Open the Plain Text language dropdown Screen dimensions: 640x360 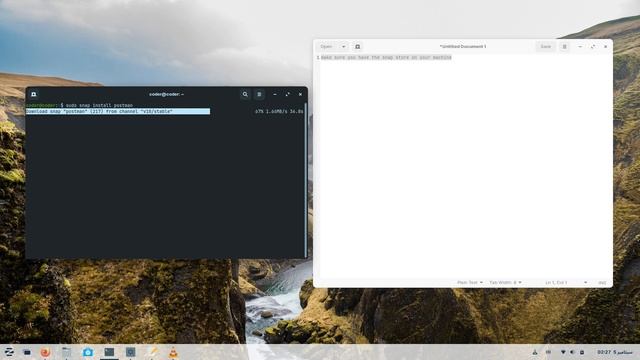coord(470,282)
